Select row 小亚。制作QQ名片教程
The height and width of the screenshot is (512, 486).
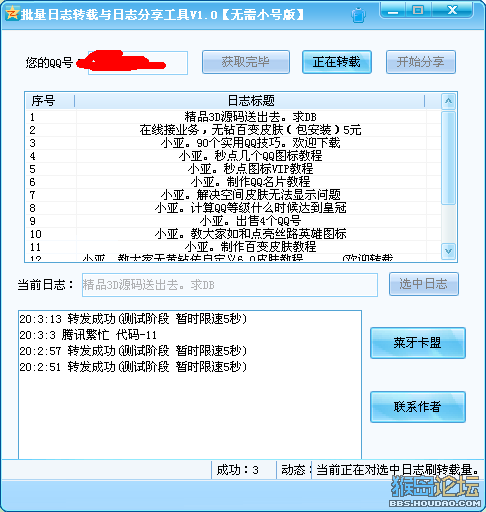pos(233,182)
